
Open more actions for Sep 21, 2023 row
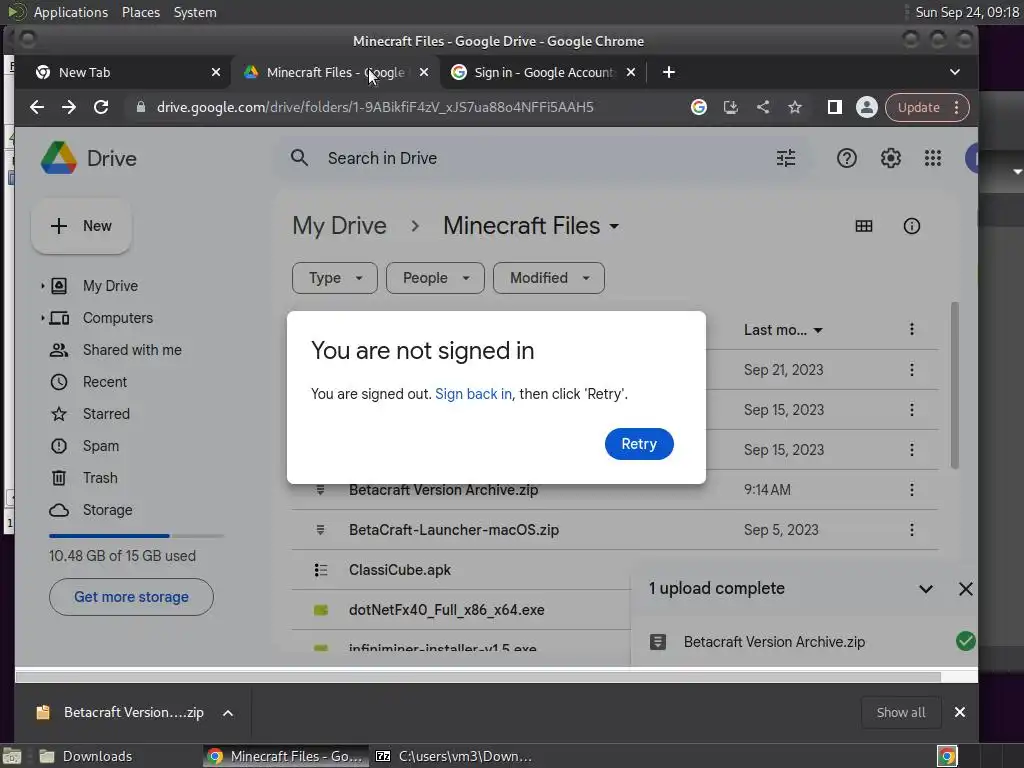point(912,370)
